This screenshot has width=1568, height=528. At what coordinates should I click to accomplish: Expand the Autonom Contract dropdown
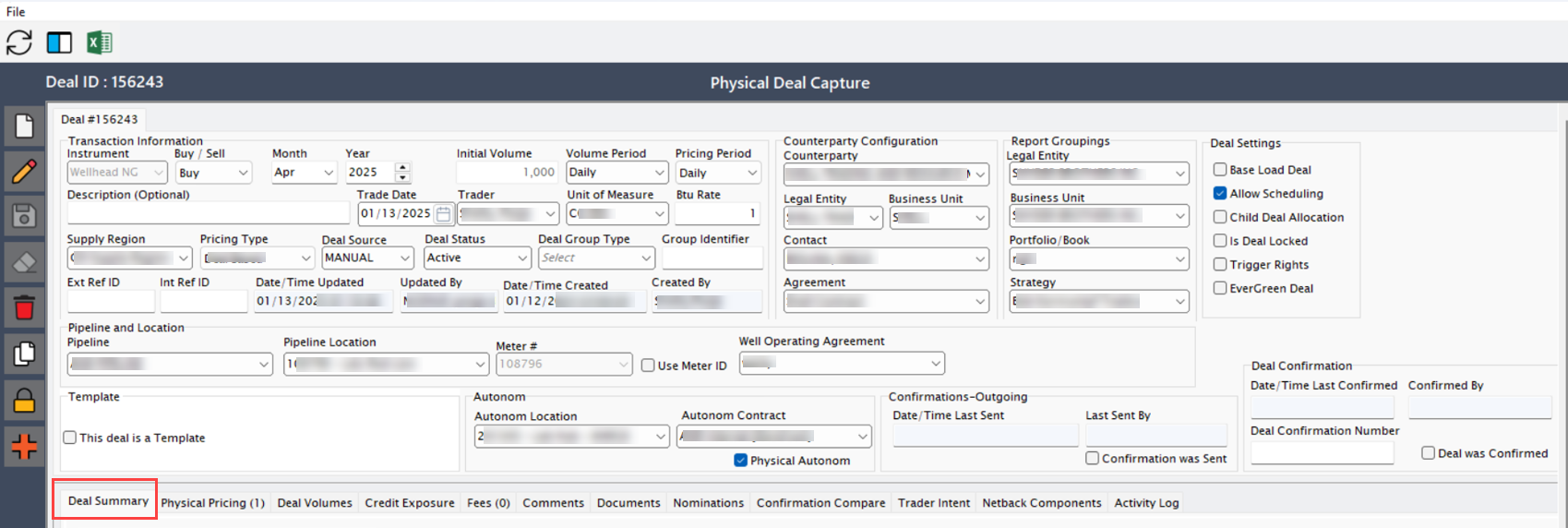773,436
